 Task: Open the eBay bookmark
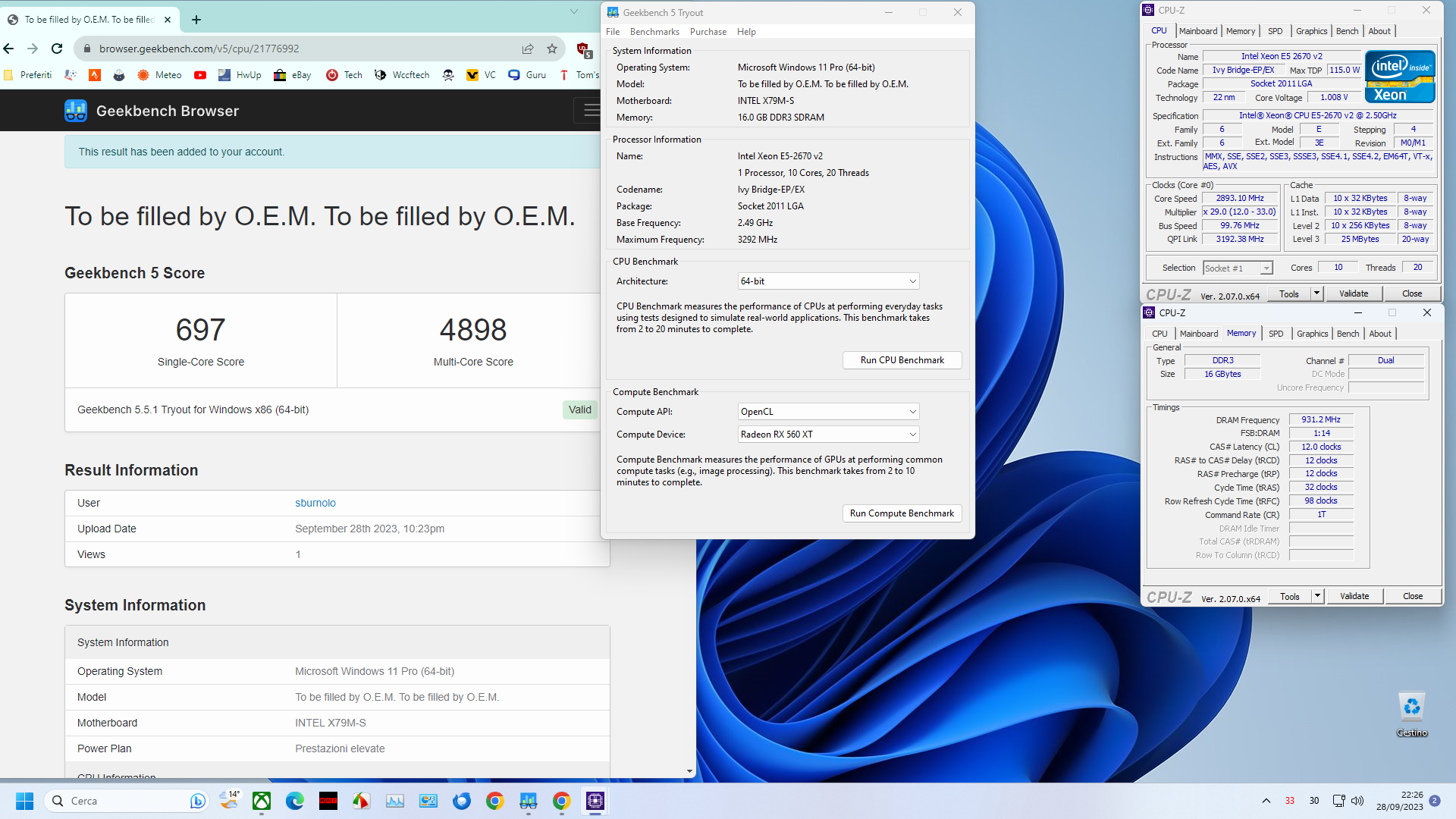[293, 75]
